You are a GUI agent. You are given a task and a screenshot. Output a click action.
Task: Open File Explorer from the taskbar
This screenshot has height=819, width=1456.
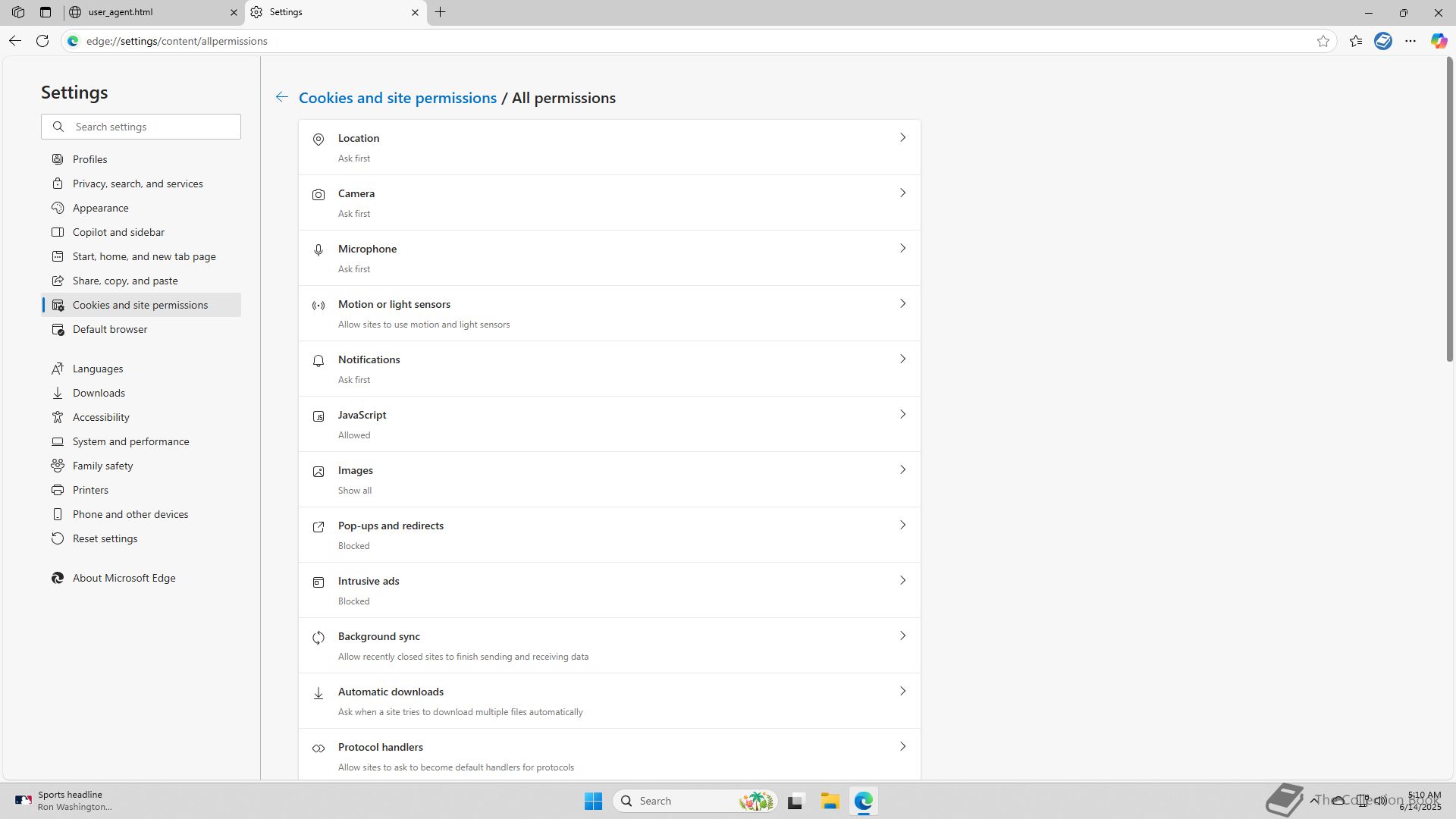(x=830, y=801)
